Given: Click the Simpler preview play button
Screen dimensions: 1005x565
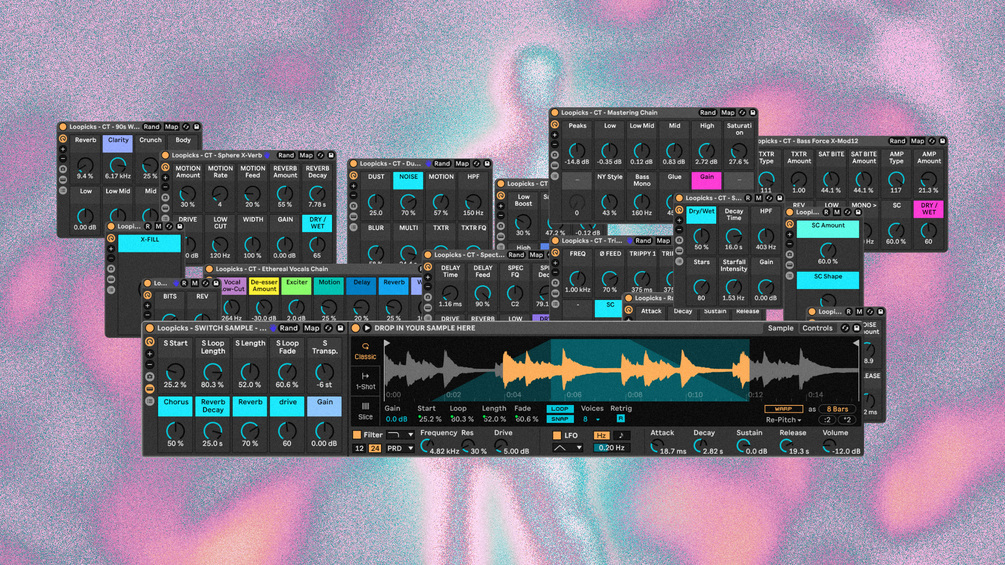Looking at the screenshot, I should point(367,328).
